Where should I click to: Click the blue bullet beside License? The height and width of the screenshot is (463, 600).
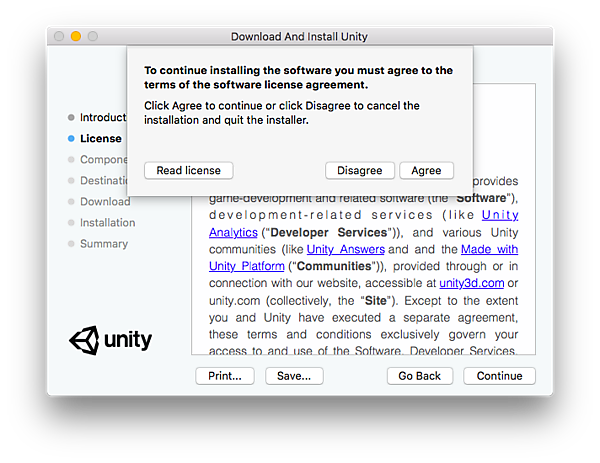[x=71, y=139]
